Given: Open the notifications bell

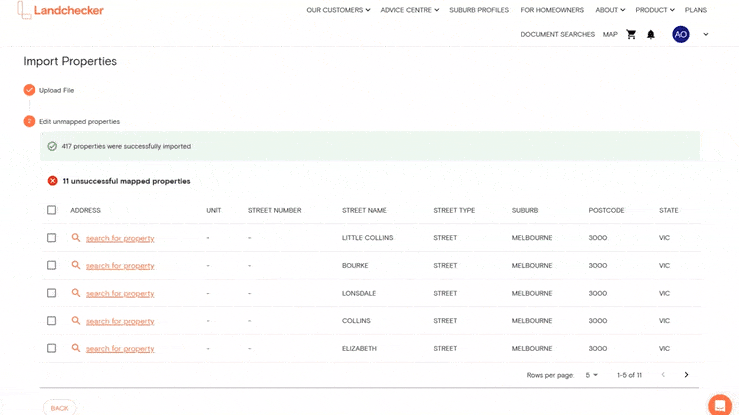Looking at the screenshot, I should tap(650, 34).
